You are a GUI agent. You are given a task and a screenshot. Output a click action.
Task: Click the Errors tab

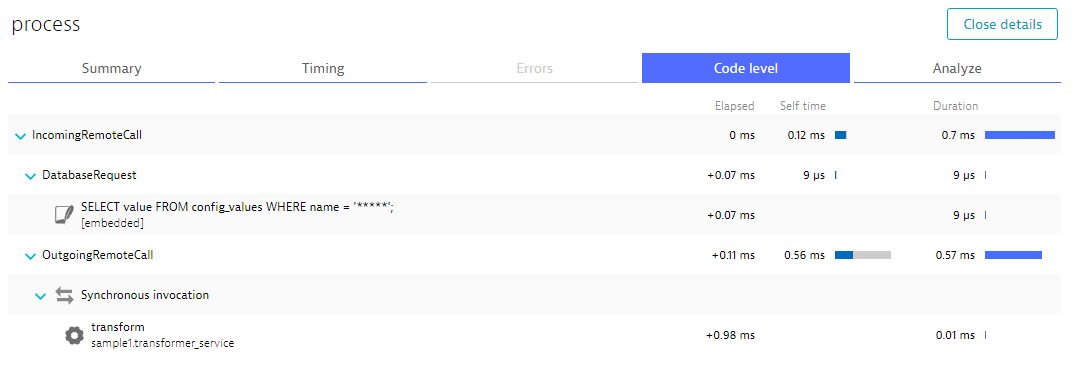pos(534,68)
